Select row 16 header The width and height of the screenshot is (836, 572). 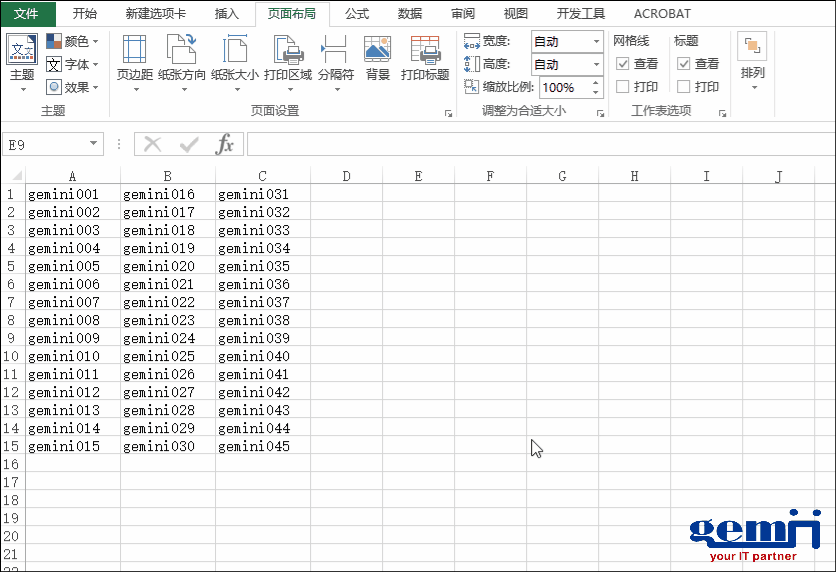click(11, 464)
